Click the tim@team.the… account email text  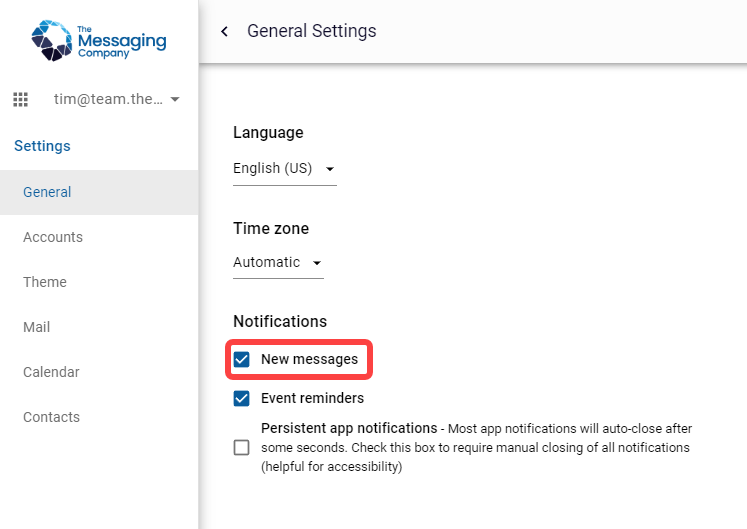click(x=108, y=99)
